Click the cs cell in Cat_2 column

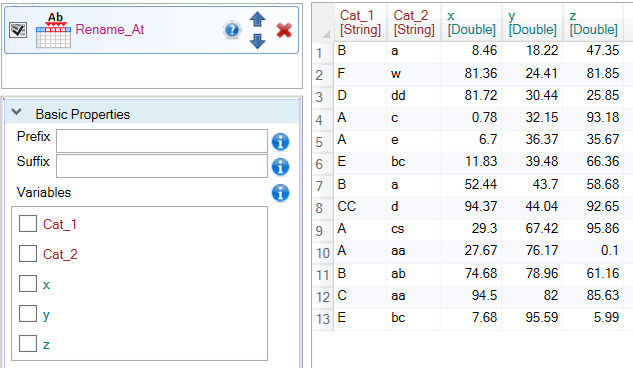tap(414, 229)
